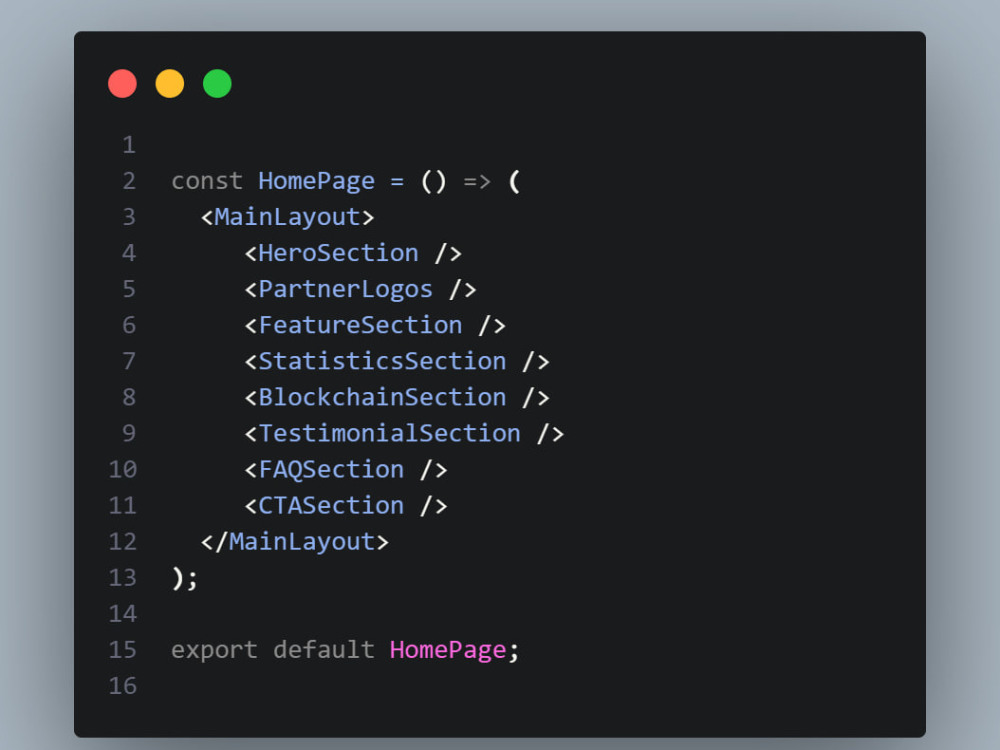Image resolution: width=1000 pixels, height=750 pixels.
Task: Click the green maximize dot
Action: tap(217, 84)
